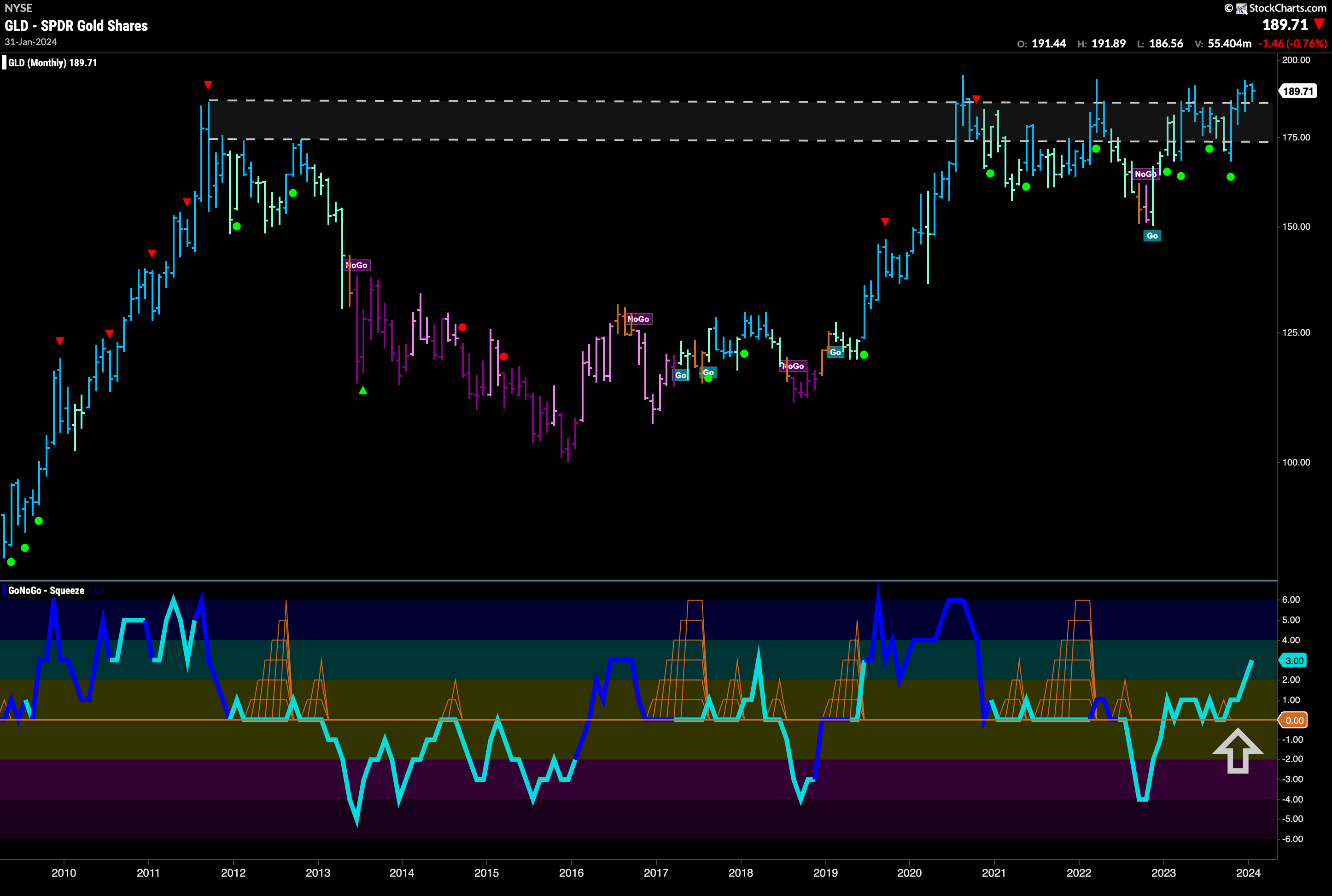Click the green circle marker in early 2012

237,226
